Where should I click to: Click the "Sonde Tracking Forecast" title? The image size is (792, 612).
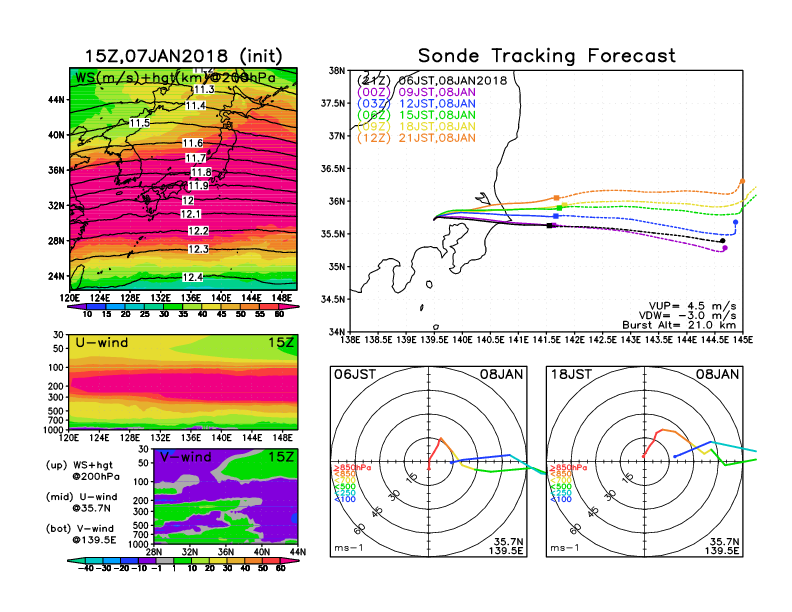[x=547, y=56]
